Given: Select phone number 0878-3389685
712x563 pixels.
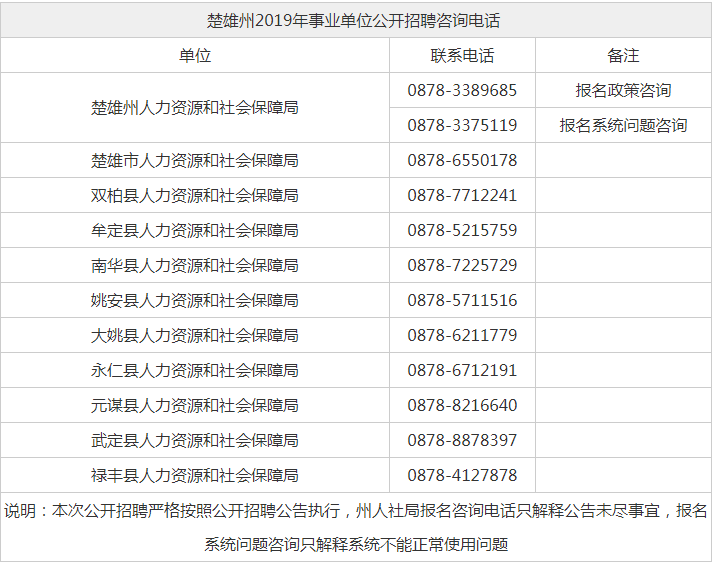Looking at the screenshot, I should pyautogui.click(x=462, y=90).
